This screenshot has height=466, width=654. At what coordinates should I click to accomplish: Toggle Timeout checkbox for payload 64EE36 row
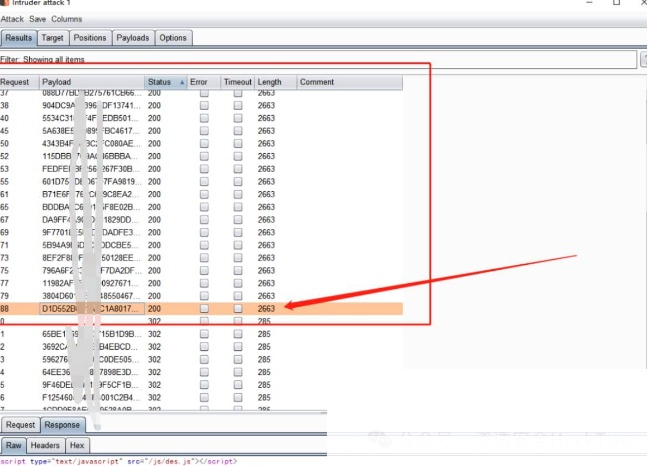tap(238, 373)
